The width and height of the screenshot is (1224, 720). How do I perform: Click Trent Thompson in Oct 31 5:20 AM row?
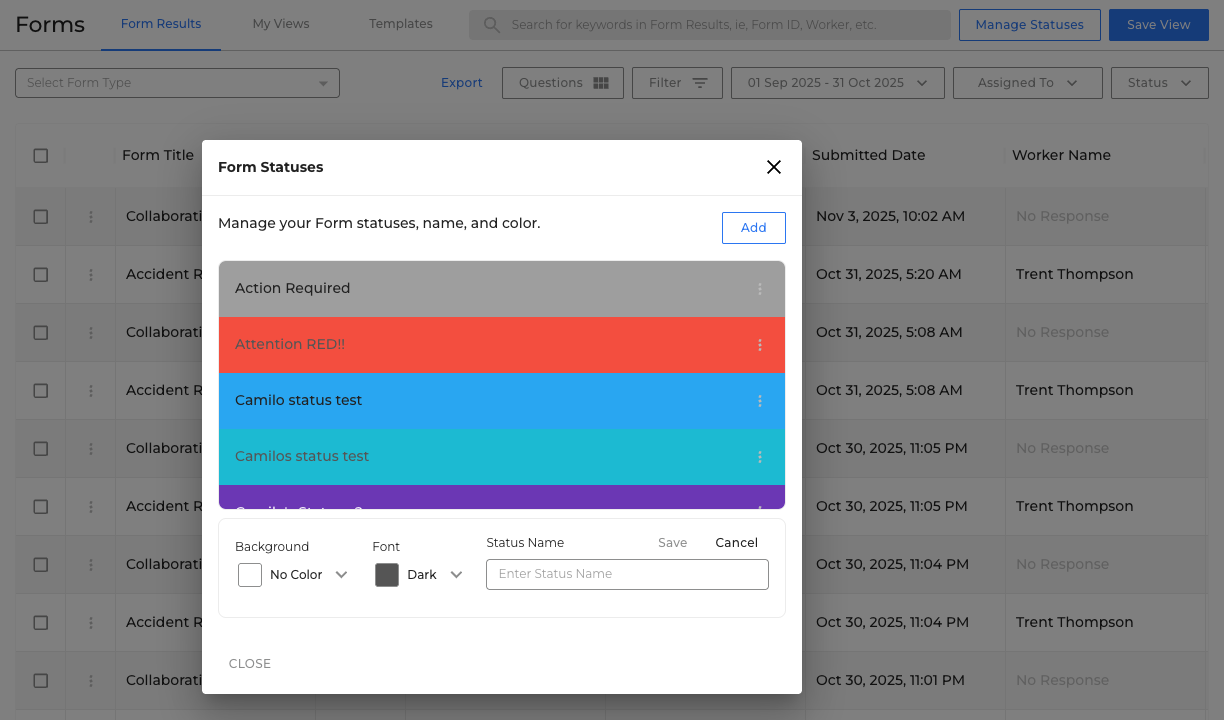tap(1075, 274)
